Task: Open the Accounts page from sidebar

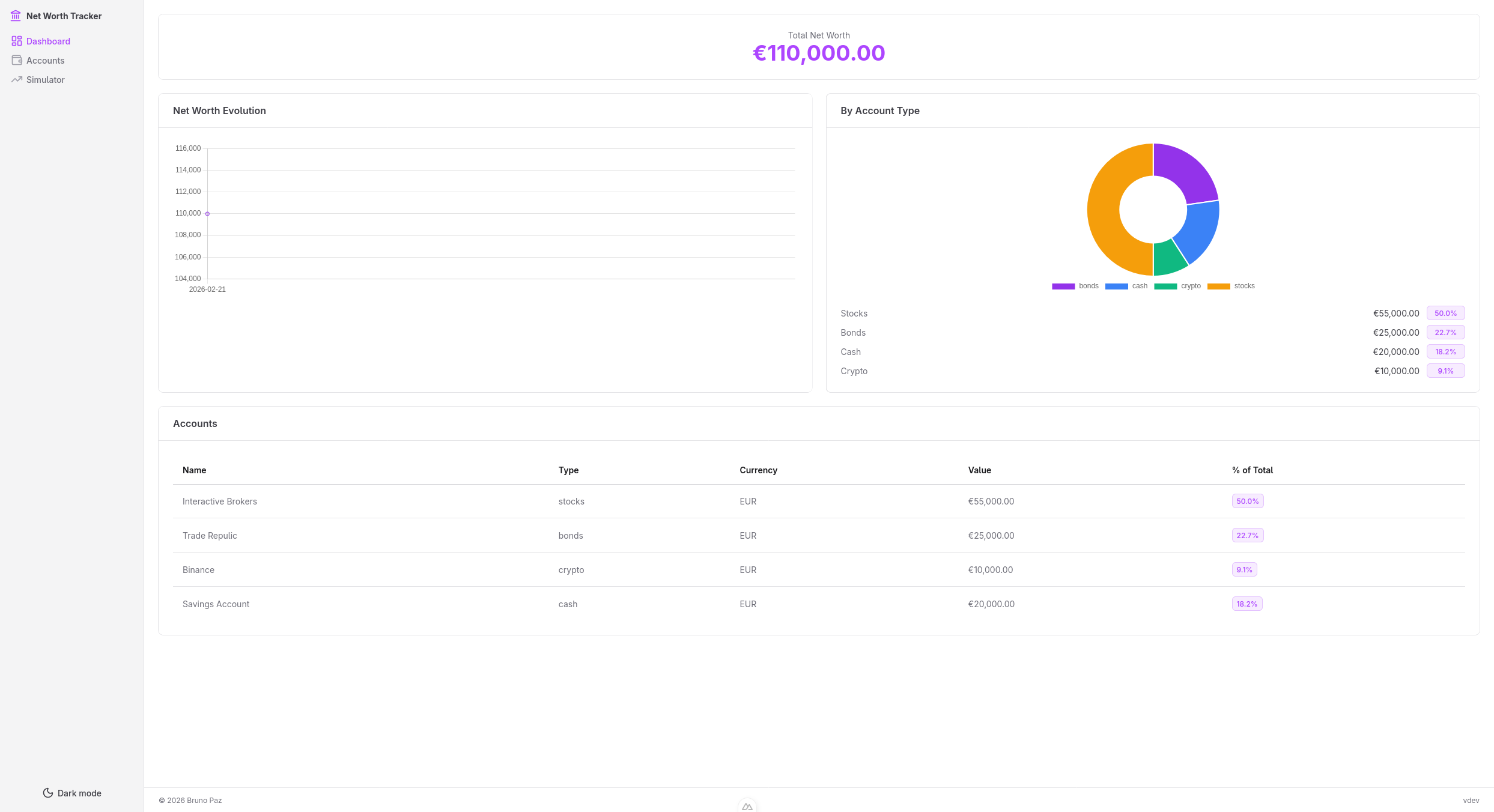Action: pyautogui.click(x=45, y=60)
